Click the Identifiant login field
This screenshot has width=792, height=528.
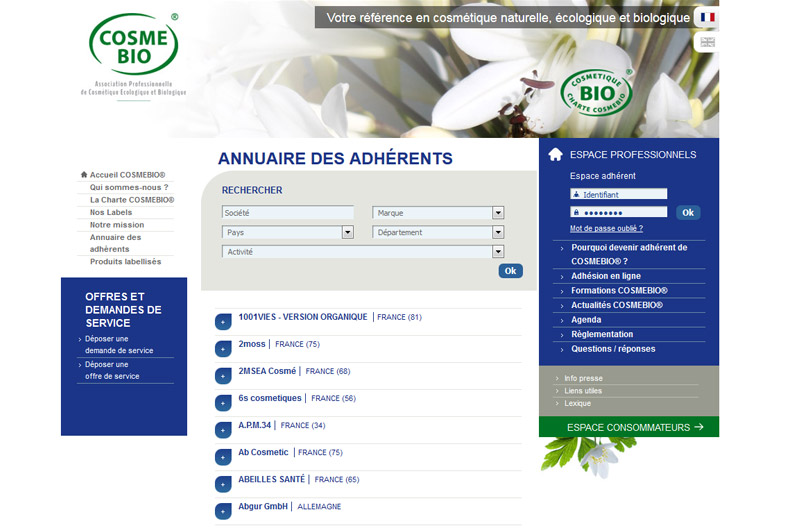[618, 194]
